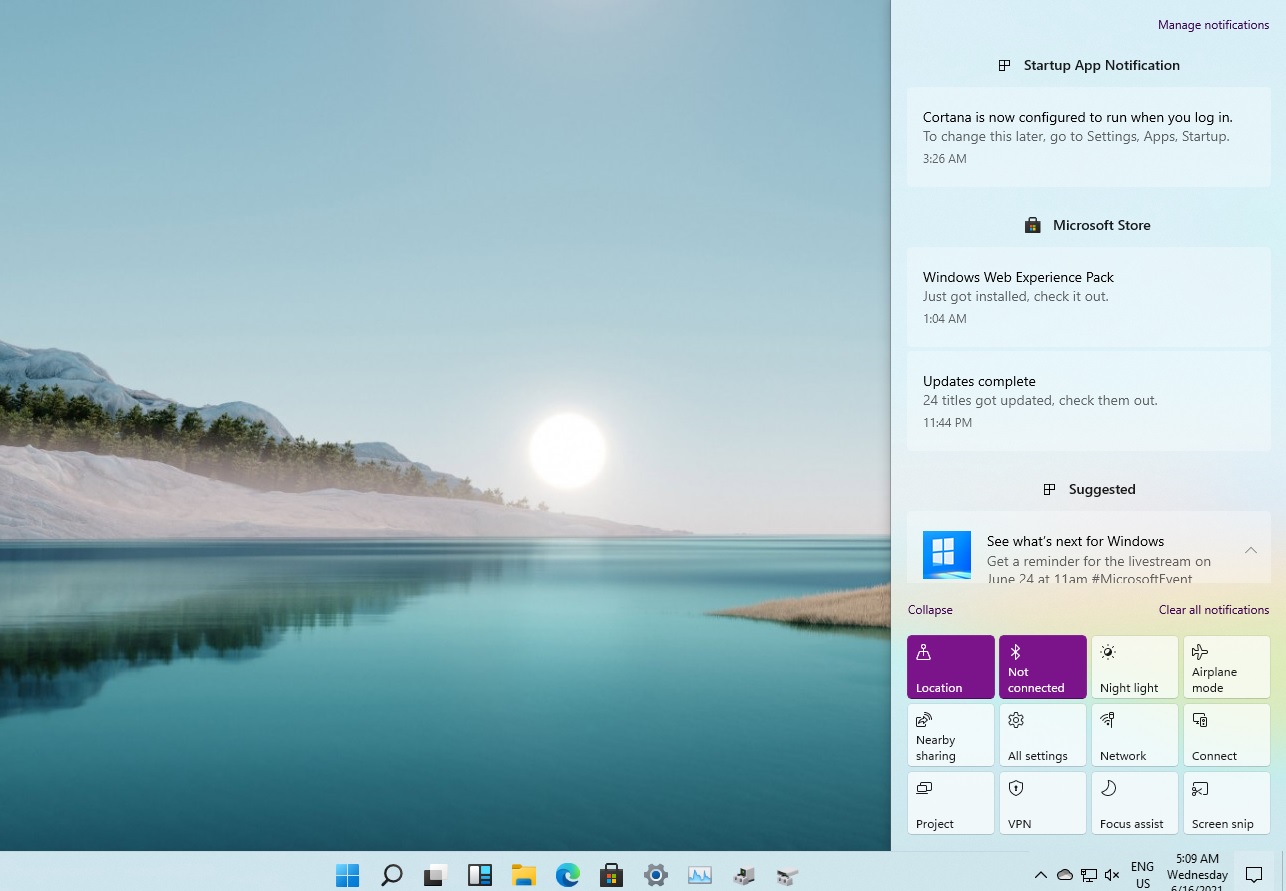Open the taskbar Search icon
Image resolution: width=1286 pixels, height=891 pixels.
pyautogui.click(x=391, y=875)
